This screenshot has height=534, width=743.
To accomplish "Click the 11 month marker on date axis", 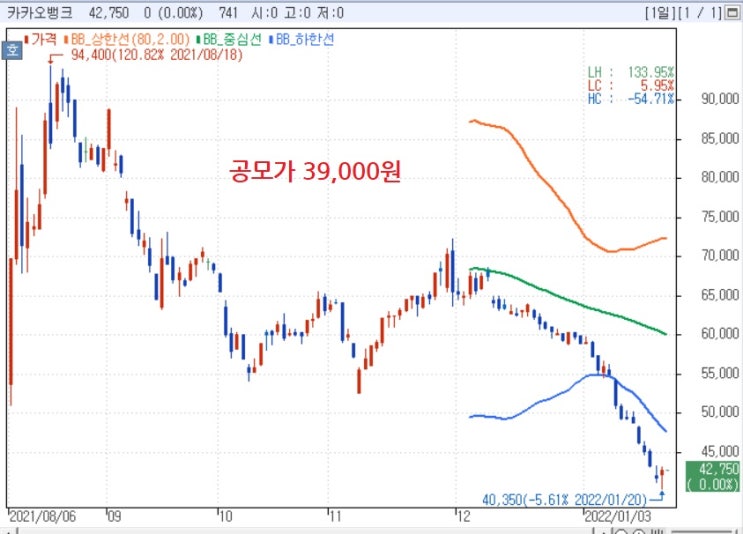I will click(x=335, y=516).
